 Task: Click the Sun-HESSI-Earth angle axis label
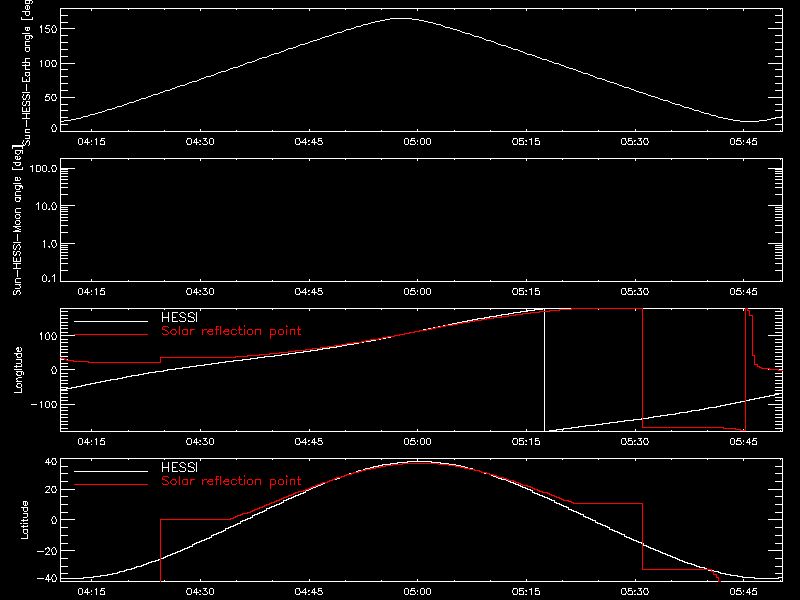pyautogui.click(x=27, y=72)
